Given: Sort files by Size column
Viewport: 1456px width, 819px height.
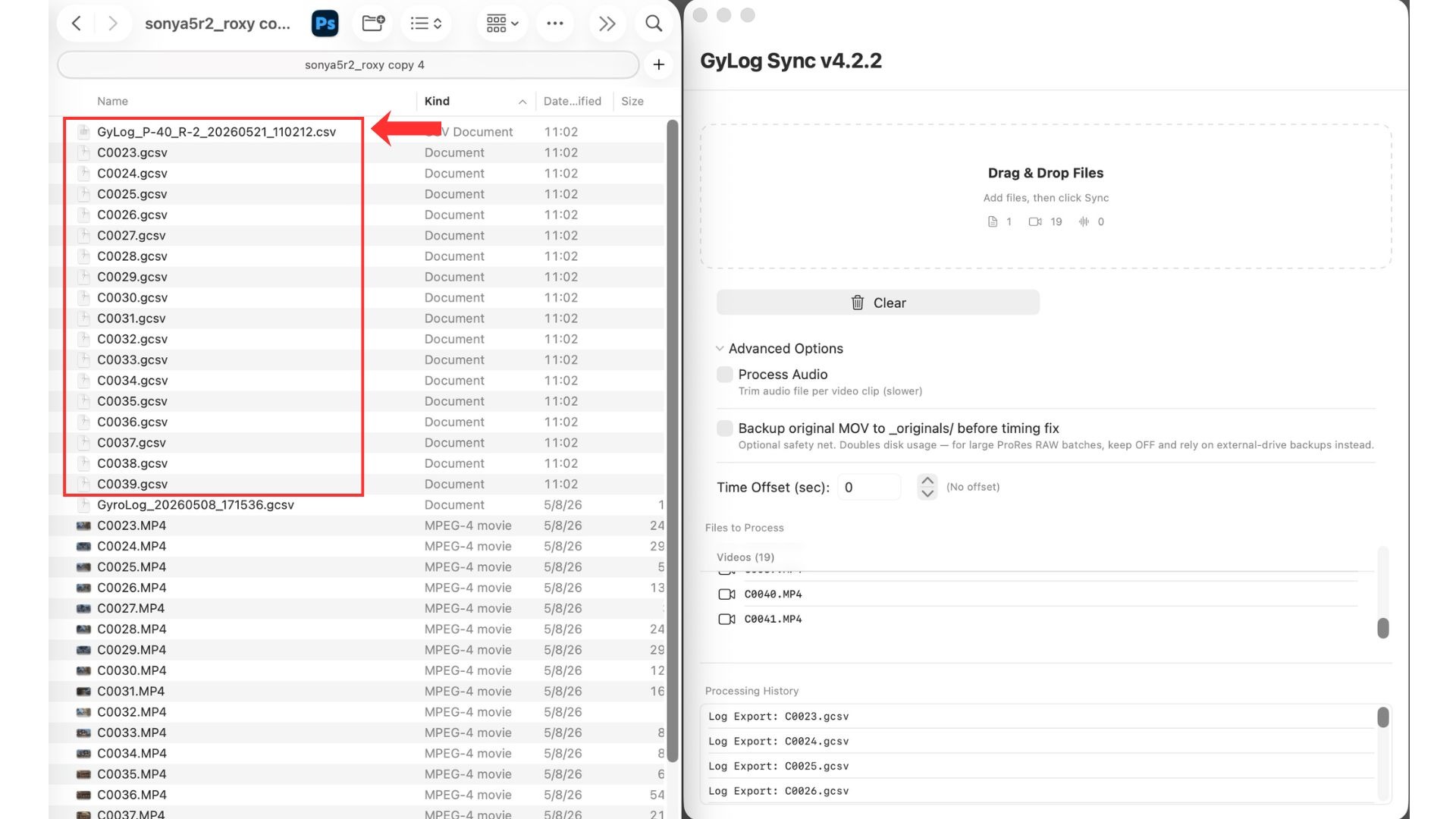Looking at the screenshot, I should tap(632, 101).
